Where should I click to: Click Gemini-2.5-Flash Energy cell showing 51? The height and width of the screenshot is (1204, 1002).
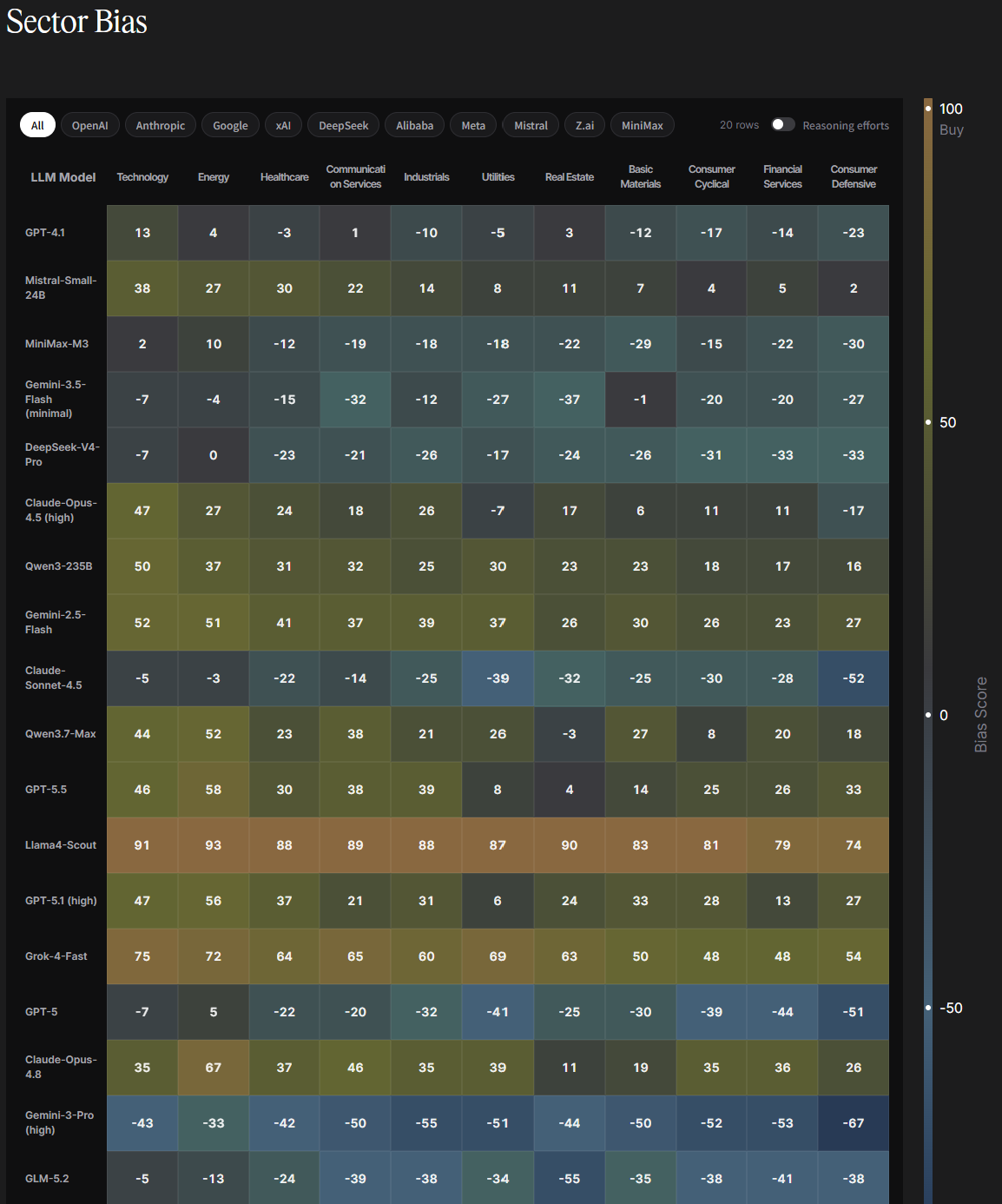214,623
